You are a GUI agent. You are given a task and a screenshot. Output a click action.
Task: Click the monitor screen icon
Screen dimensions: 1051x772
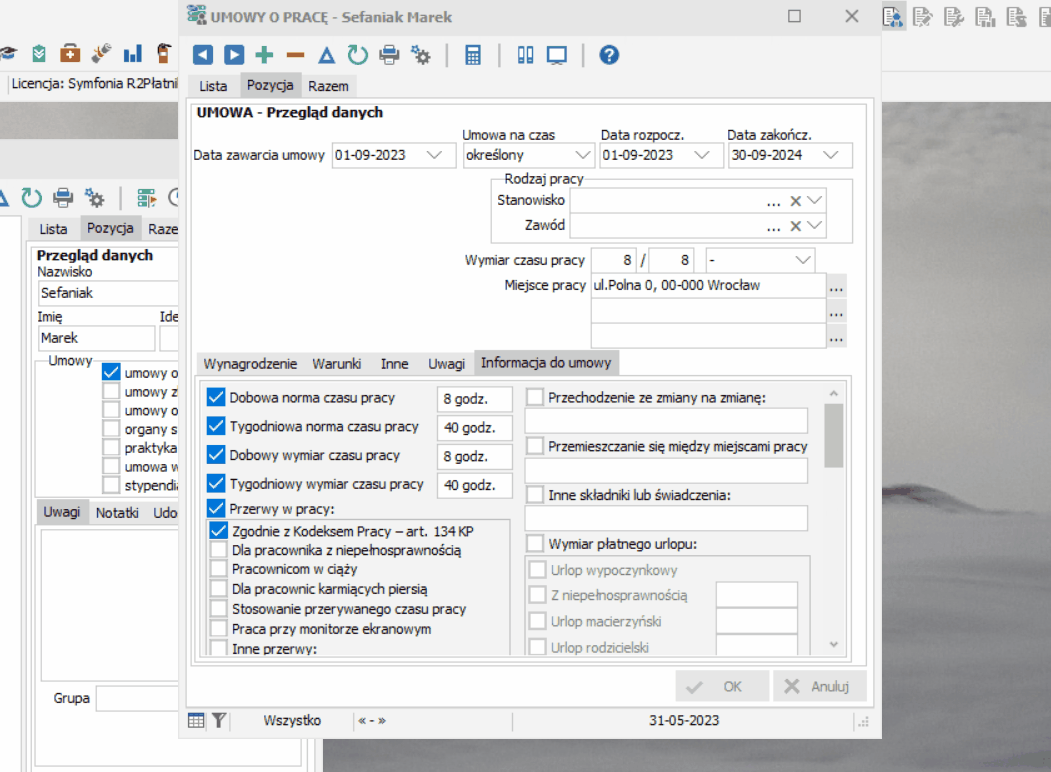[x=557, y=55]
